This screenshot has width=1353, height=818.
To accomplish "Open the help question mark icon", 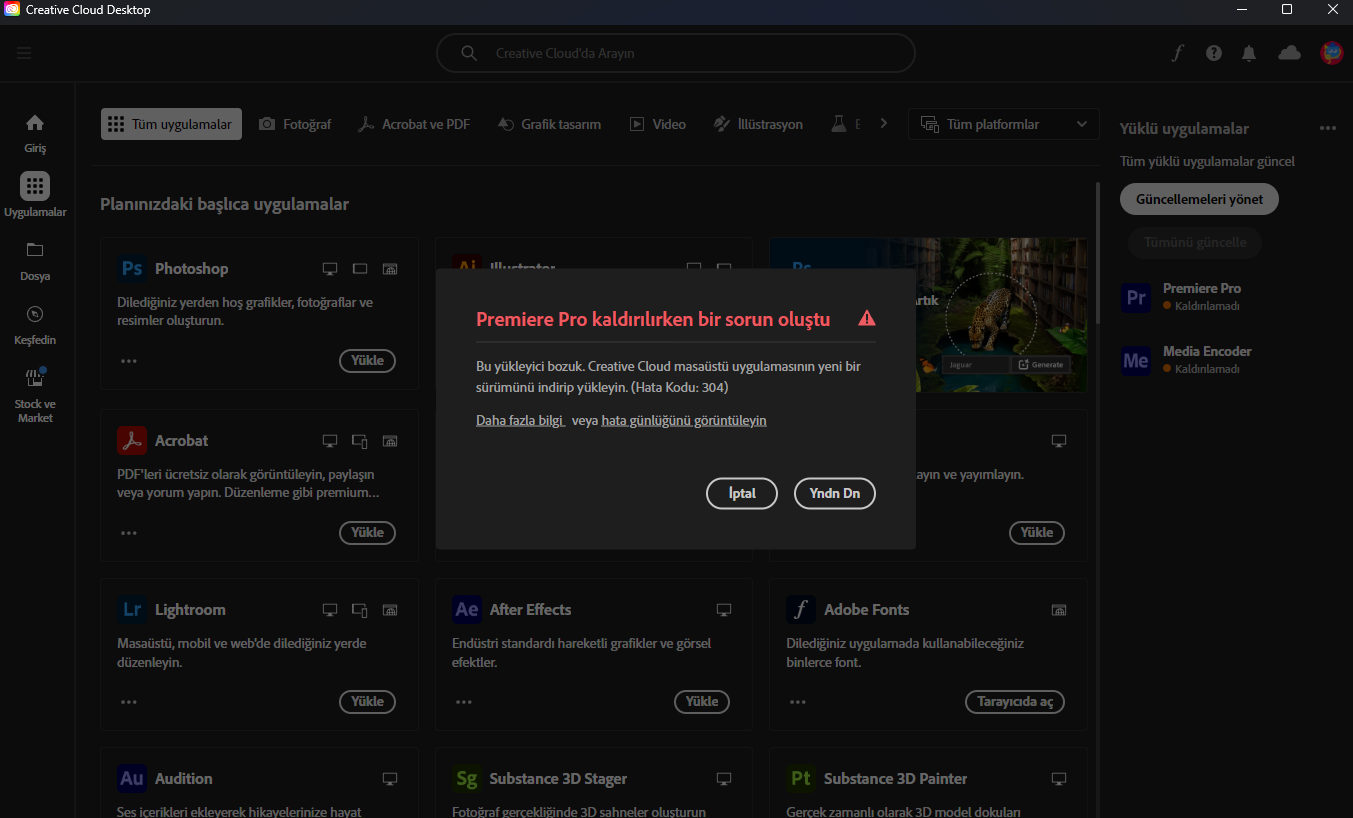I will point(1214,53).
